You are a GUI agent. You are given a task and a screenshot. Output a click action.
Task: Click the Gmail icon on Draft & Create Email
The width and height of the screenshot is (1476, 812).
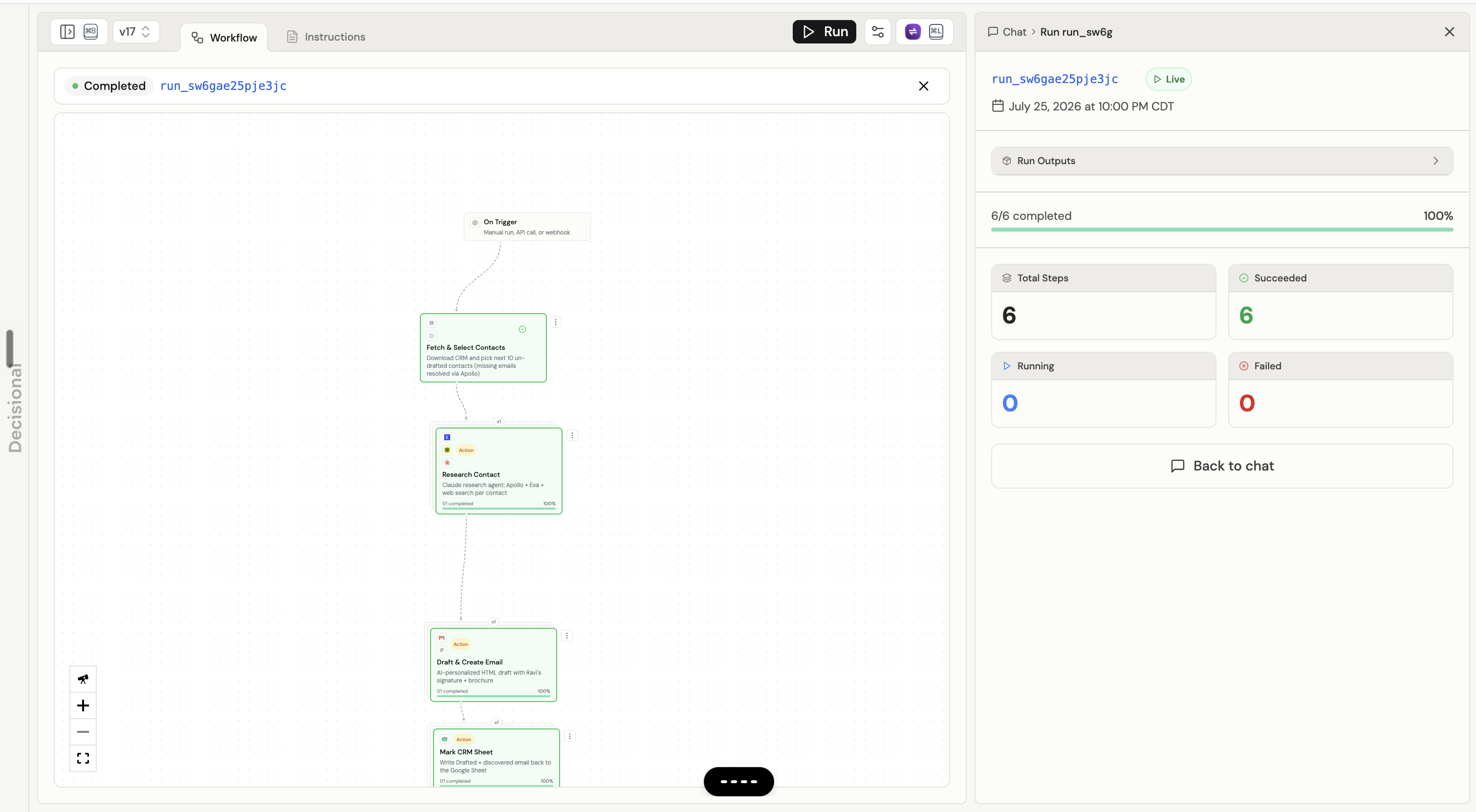pyautogui.click(x=442, y=638)
